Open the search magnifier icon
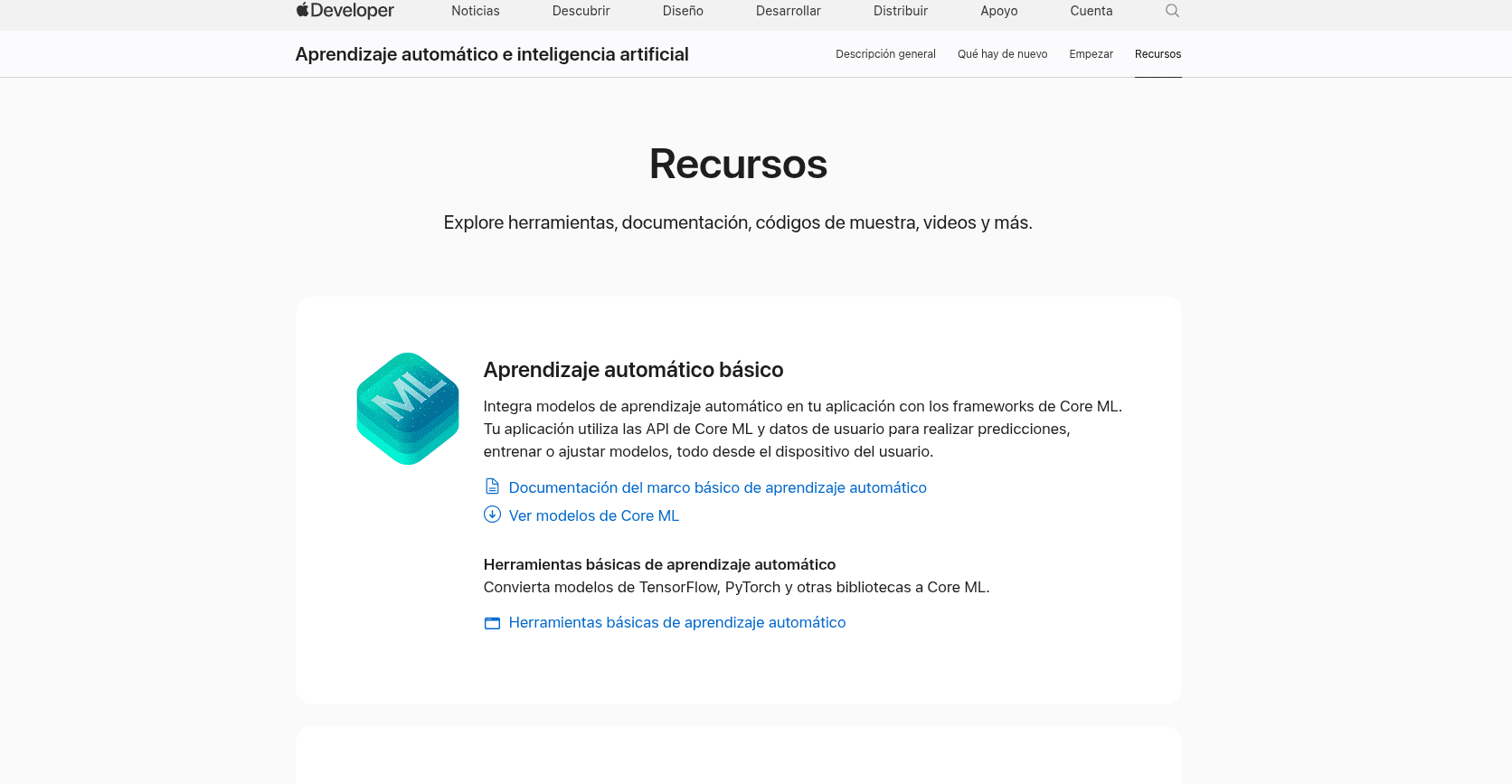 coord(1172,11)
